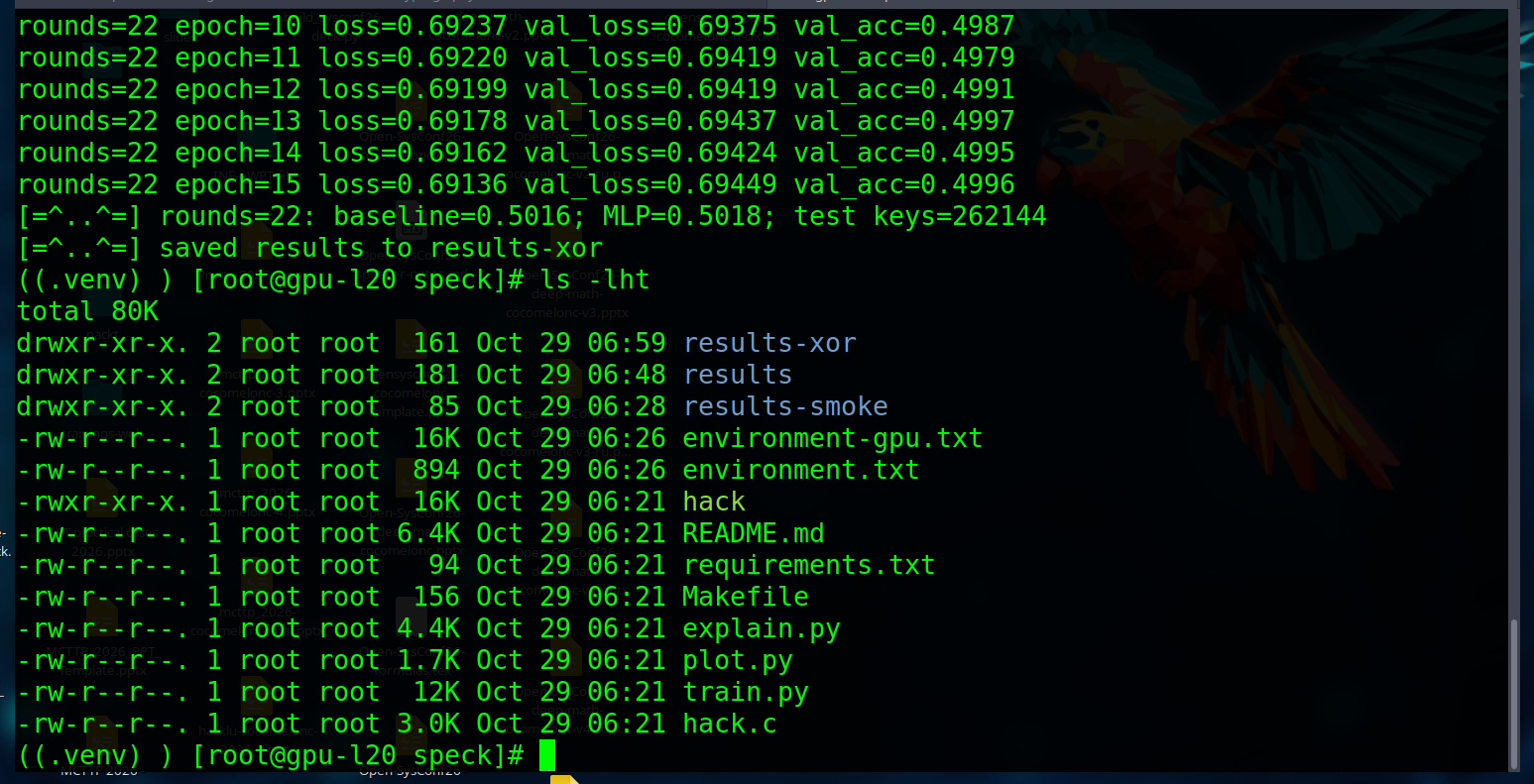Select "val_loss=0.69437" on the epoch=13 line

pos(650,121)
